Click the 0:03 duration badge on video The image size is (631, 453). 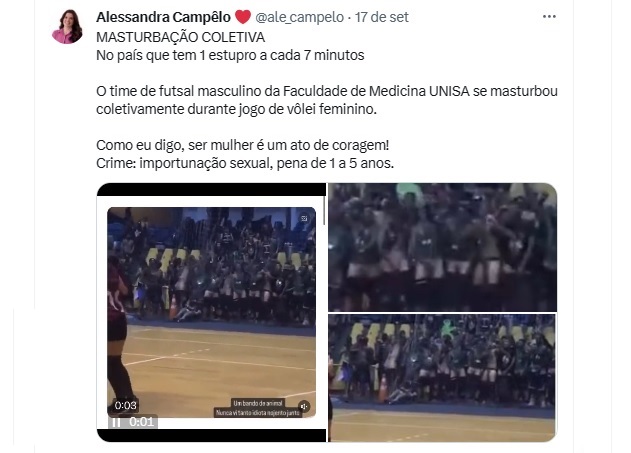coord(126,405)
